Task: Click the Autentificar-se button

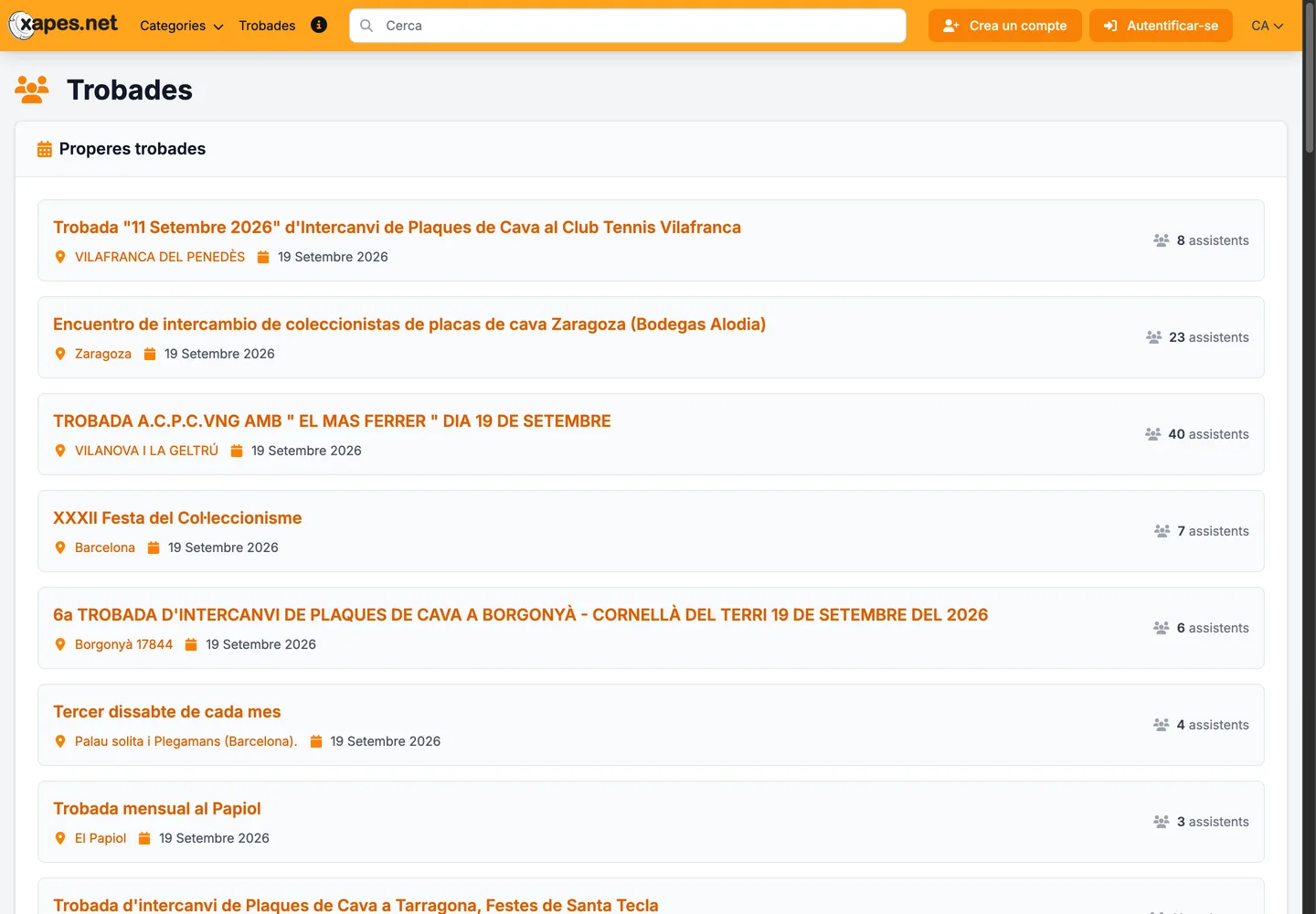Action: [x=1161, y=26]
